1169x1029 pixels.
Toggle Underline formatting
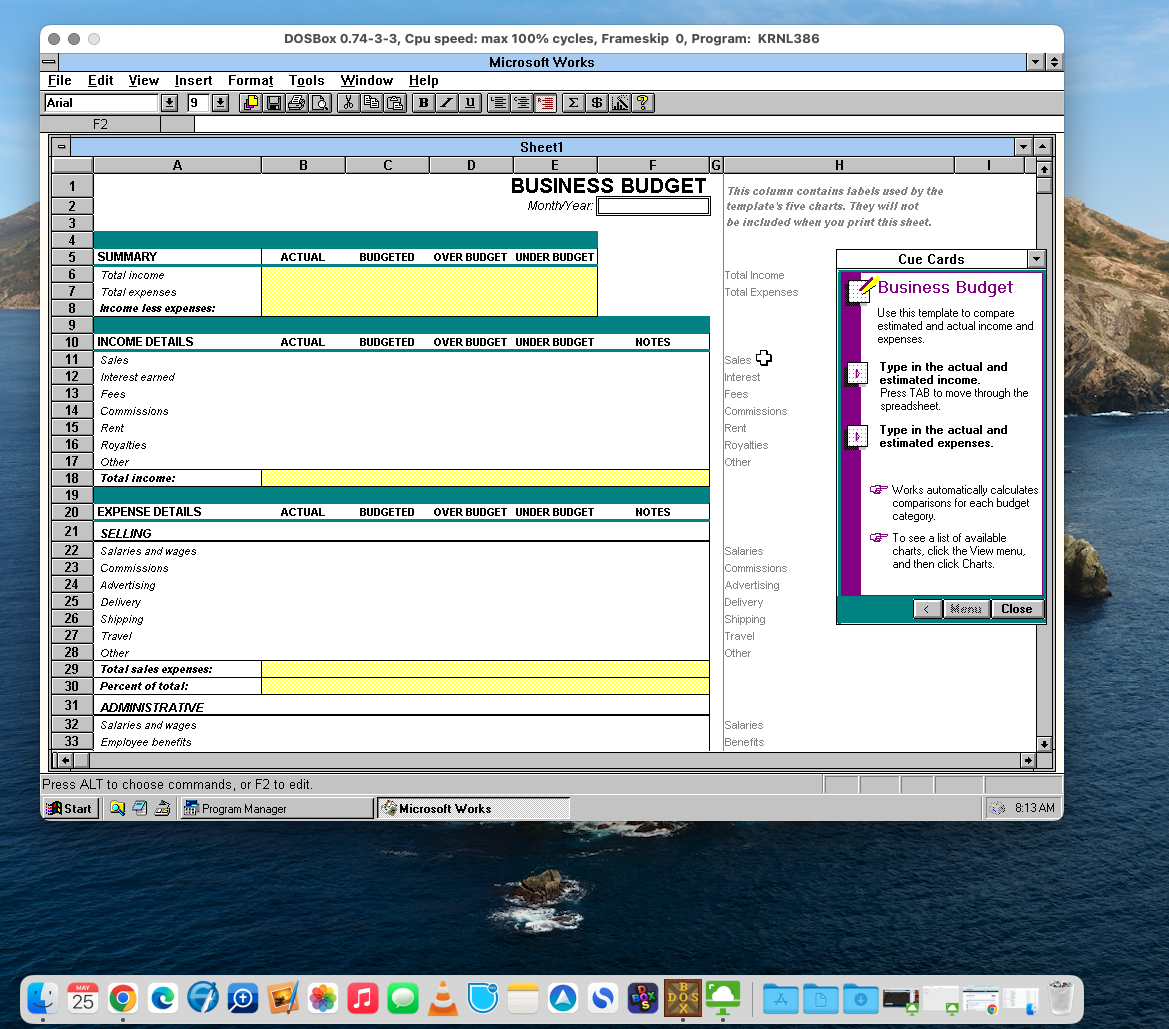coord(470,103)
